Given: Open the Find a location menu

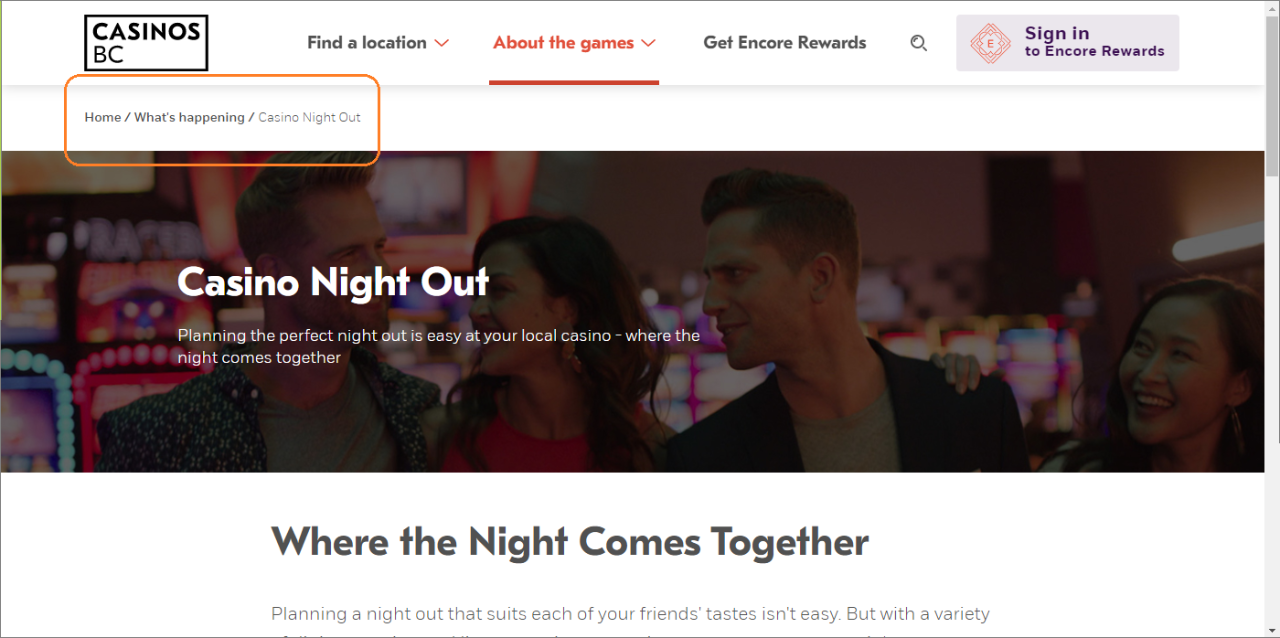Looking at the screenshot, I should click(378, 43).
